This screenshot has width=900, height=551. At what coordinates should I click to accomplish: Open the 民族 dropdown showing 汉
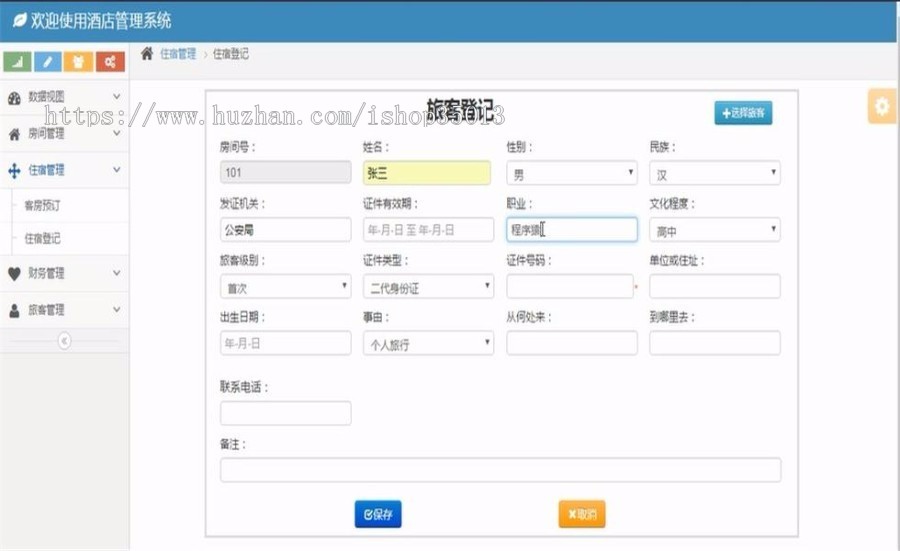tap(715, 173)
